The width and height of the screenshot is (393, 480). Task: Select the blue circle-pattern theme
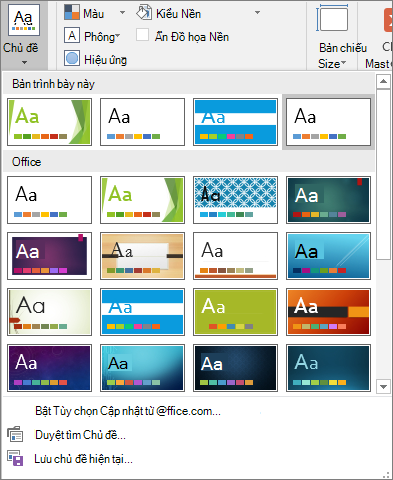pos(235,200)
